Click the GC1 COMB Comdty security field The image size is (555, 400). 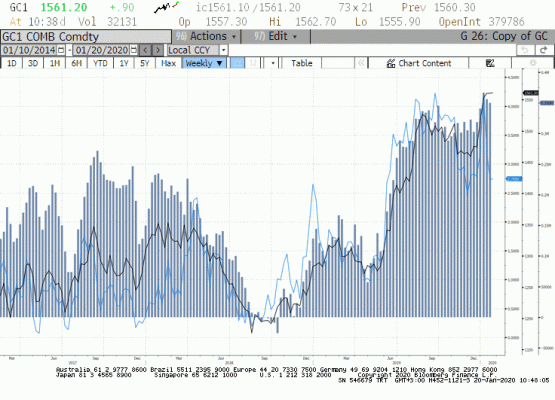(86, 37)
